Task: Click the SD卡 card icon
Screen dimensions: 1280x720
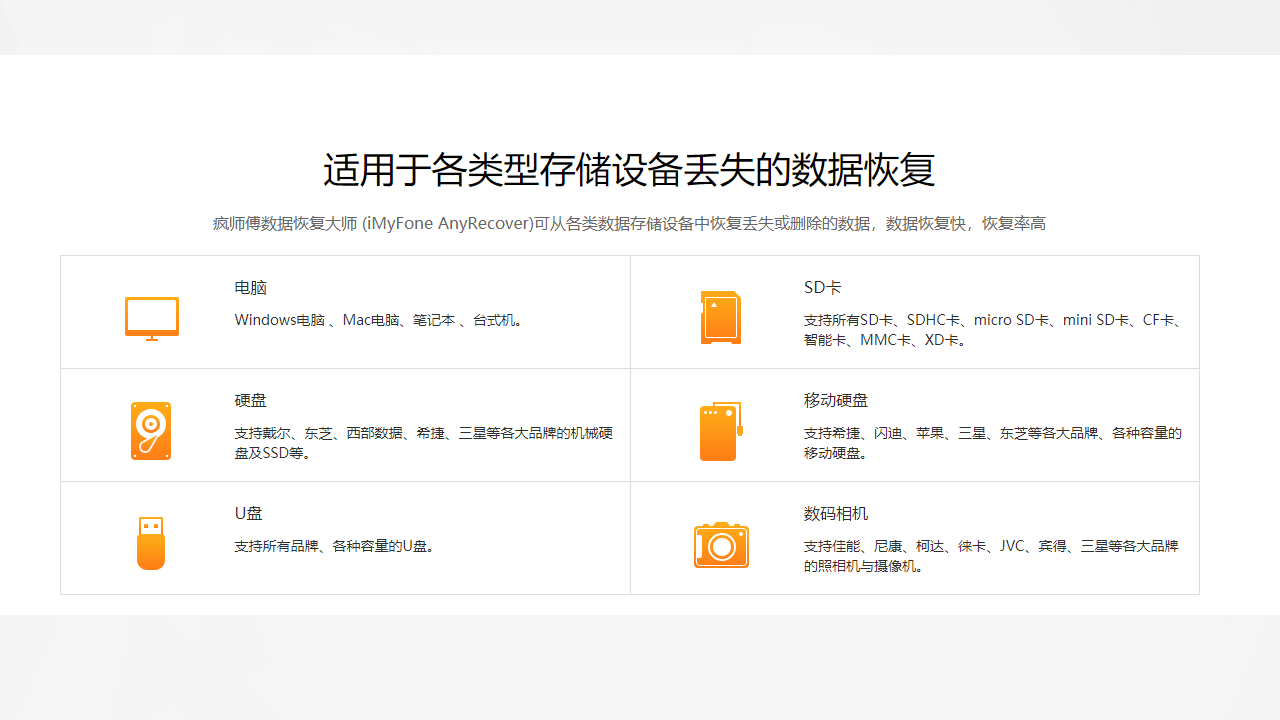Action: pos(721,317)
